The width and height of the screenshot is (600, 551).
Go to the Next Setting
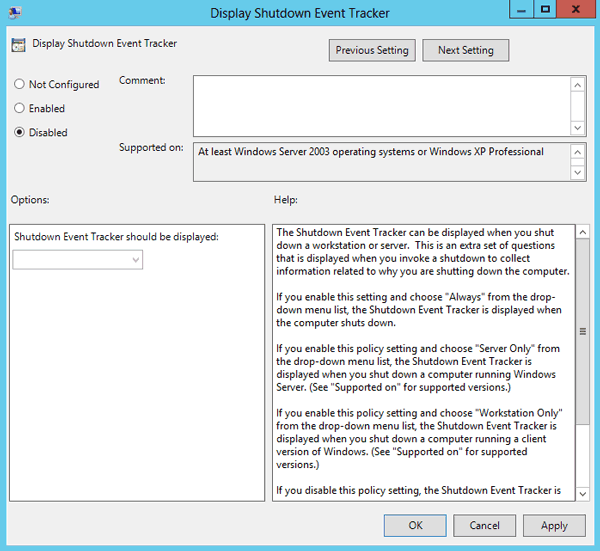coord(466,50)
